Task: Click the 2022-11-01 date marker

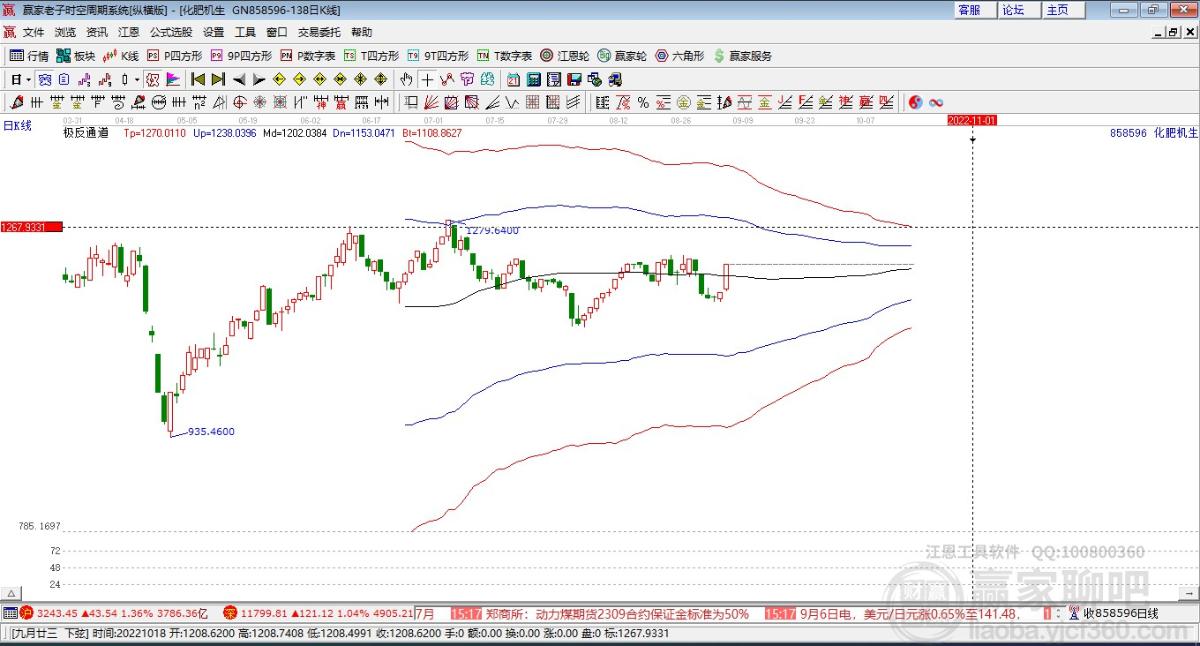Action: 972,120
